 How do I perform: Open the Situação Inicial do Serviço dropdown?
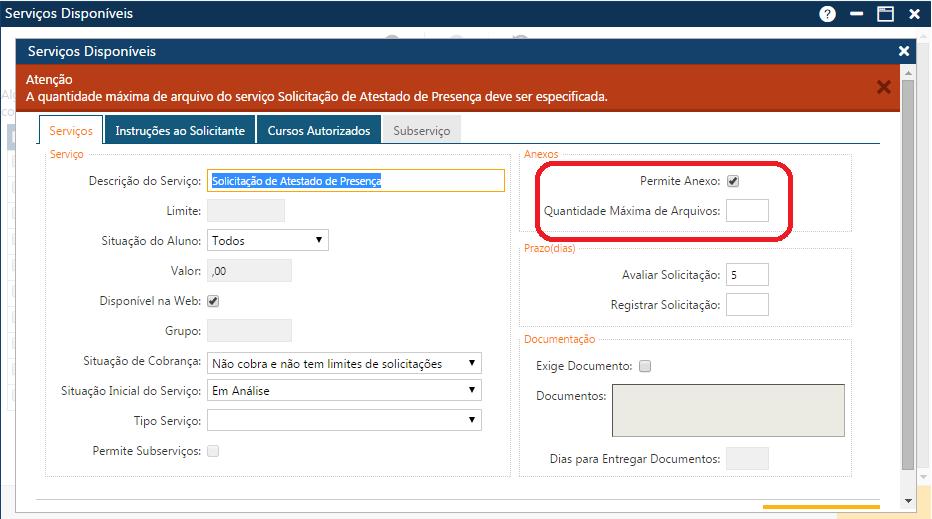point(344,391)
